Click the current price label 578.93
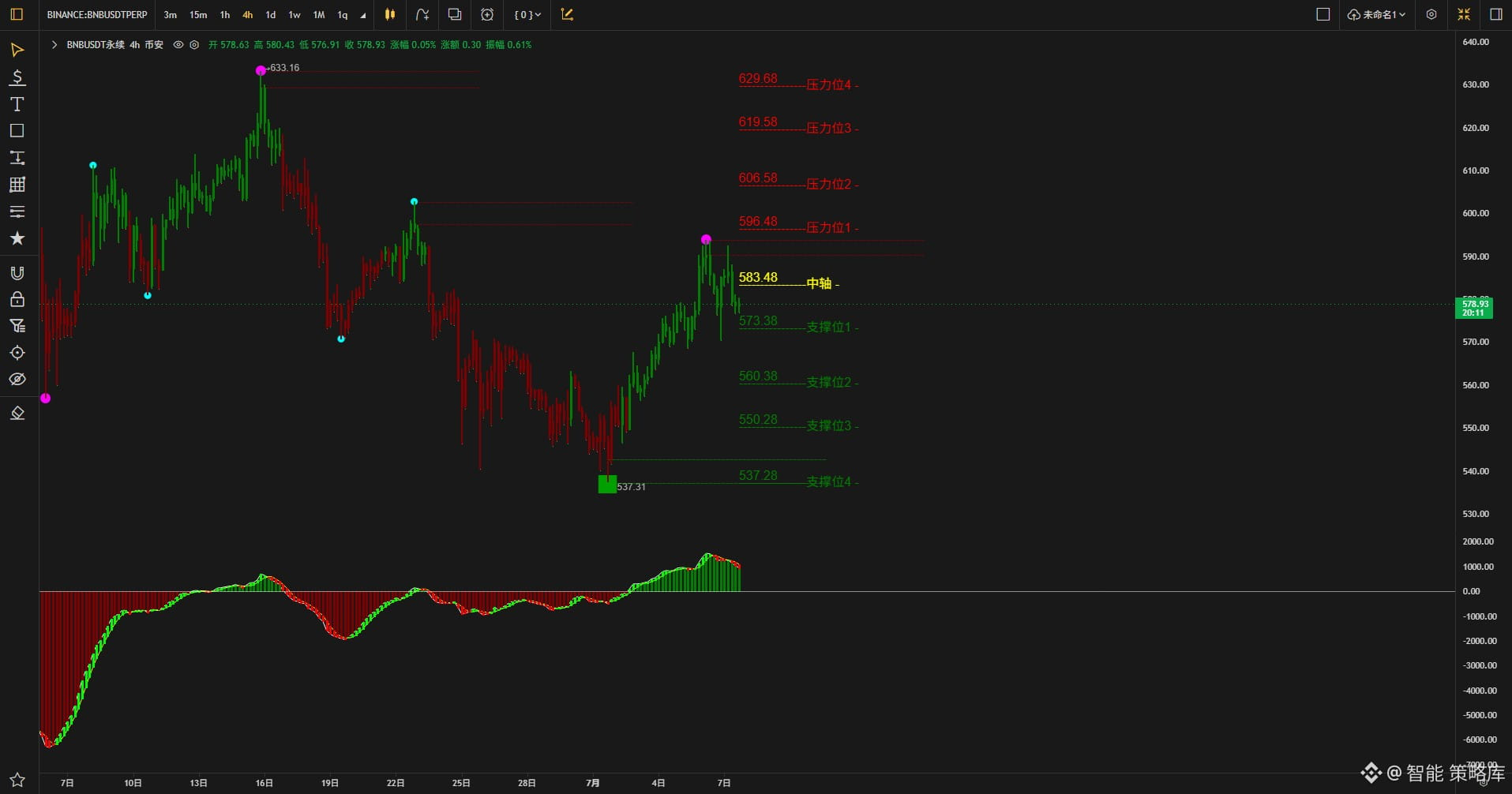This screenshot has width=1512, height=794. click(x=1474, y=308)
